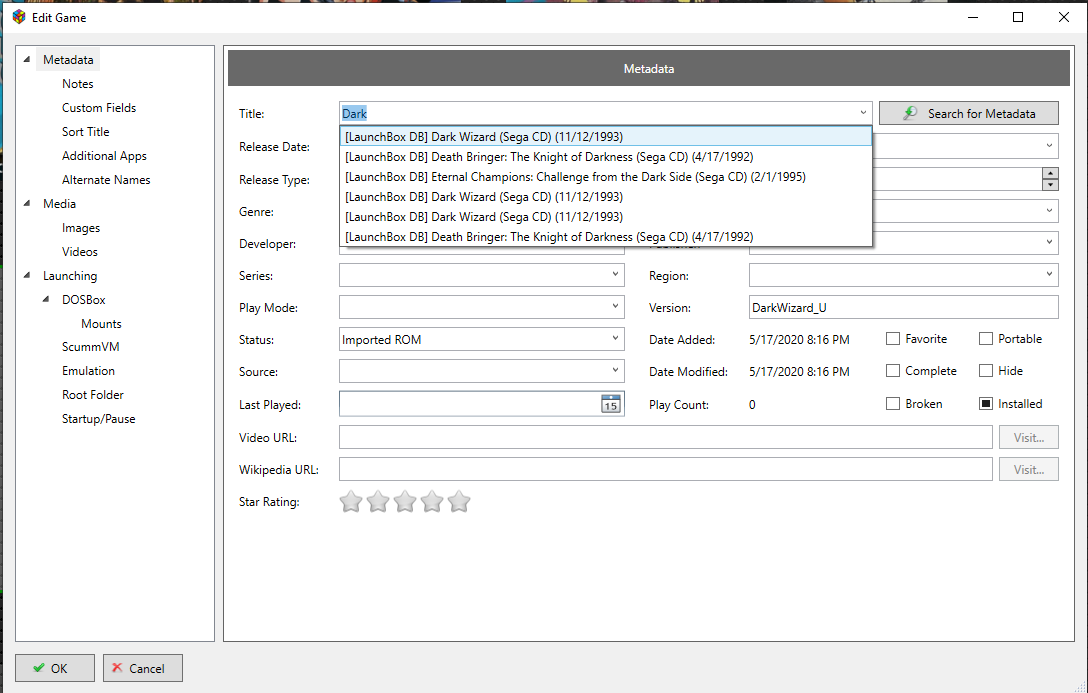
Task: Open the Series dropdown
Action: click(615, 275)
